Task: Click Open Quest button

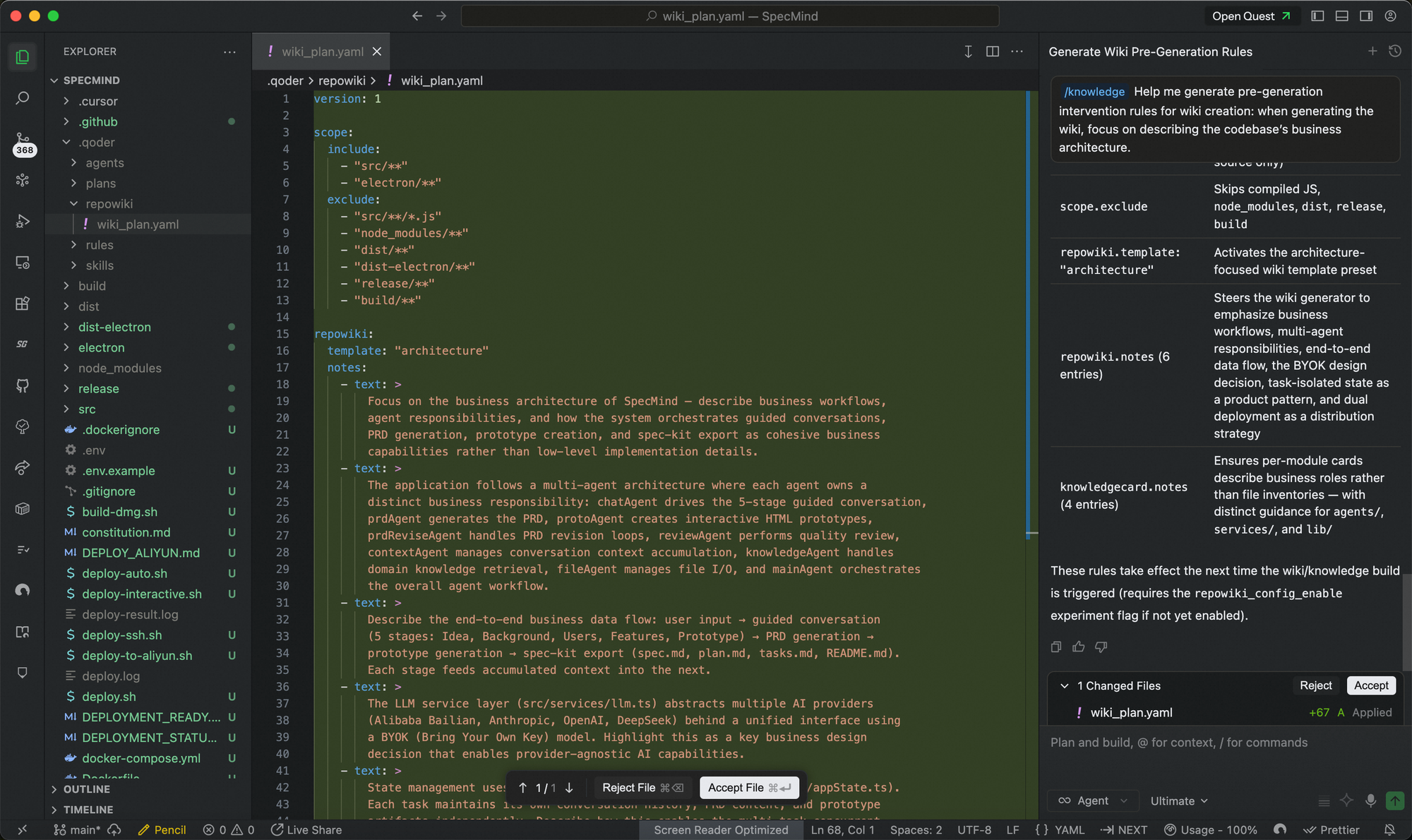Action: click(1251, 16)
